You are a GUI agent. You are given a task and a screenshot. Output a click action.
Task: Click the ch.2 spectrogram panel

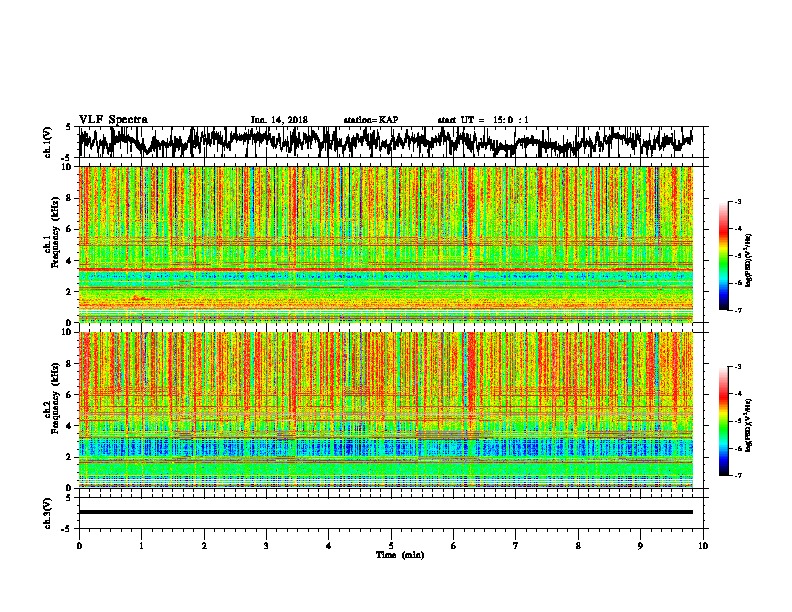click(385, 410)
